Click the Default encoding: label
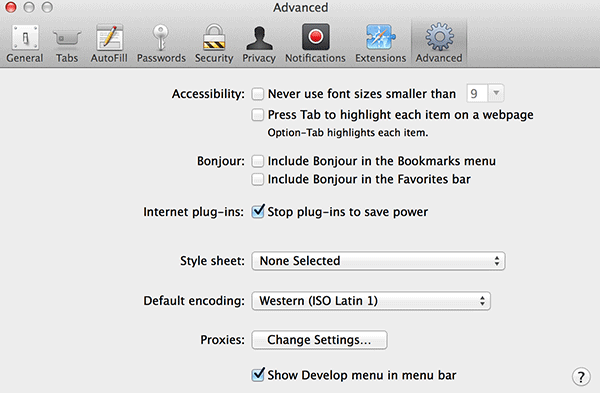This screenshot has height=393, width=600. coord(194,301)
